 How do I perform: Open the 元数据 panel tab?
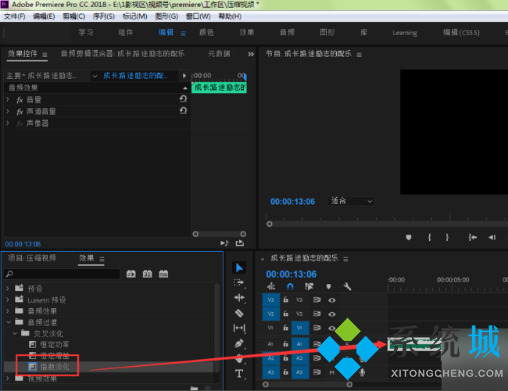pos(219,54)
